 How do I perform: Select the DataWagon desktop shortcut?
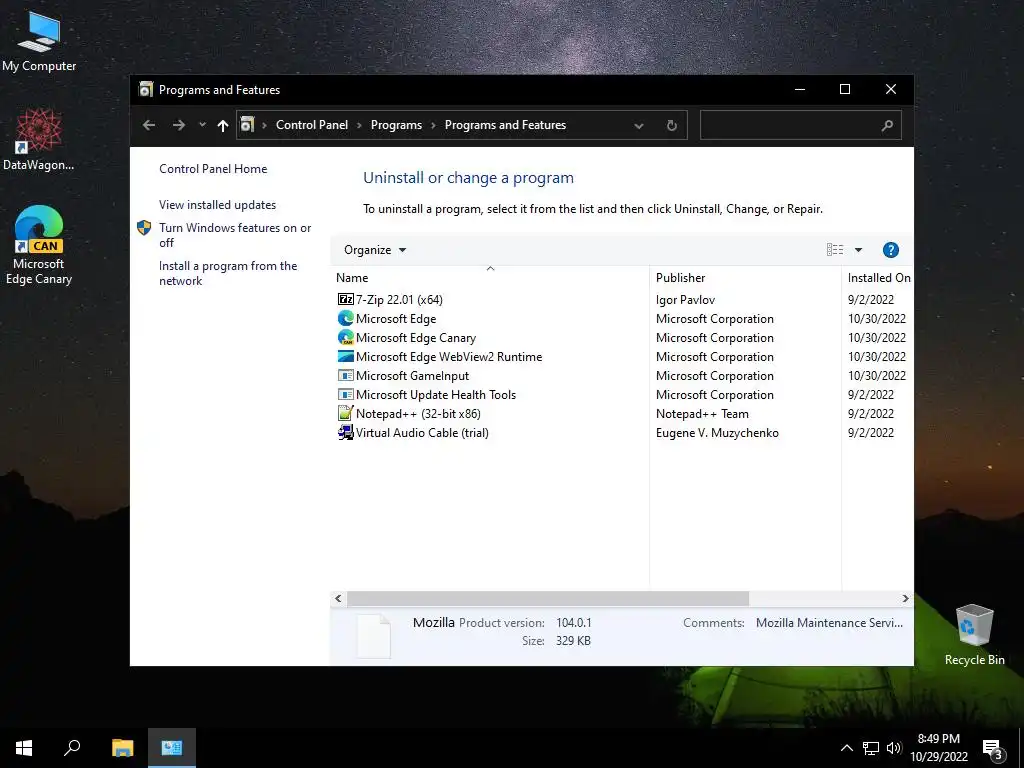click(x=39, y=140)
